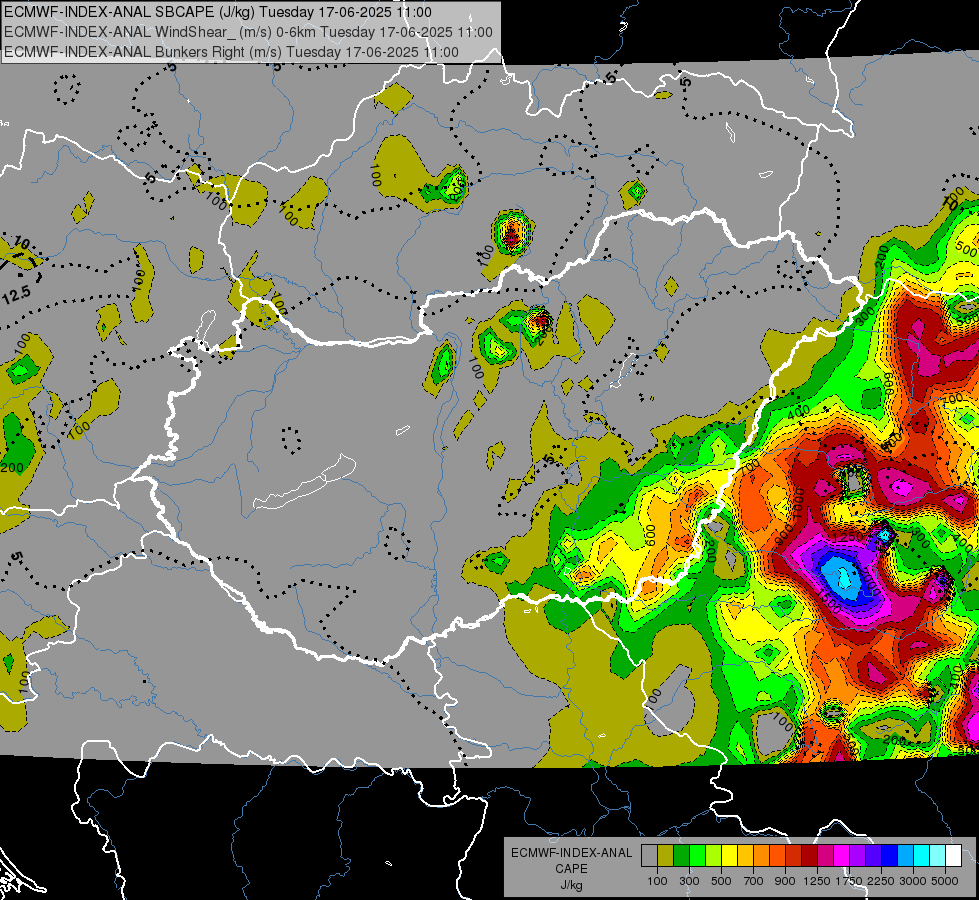Select the white swatch ending the legend

tap(954, 855)
